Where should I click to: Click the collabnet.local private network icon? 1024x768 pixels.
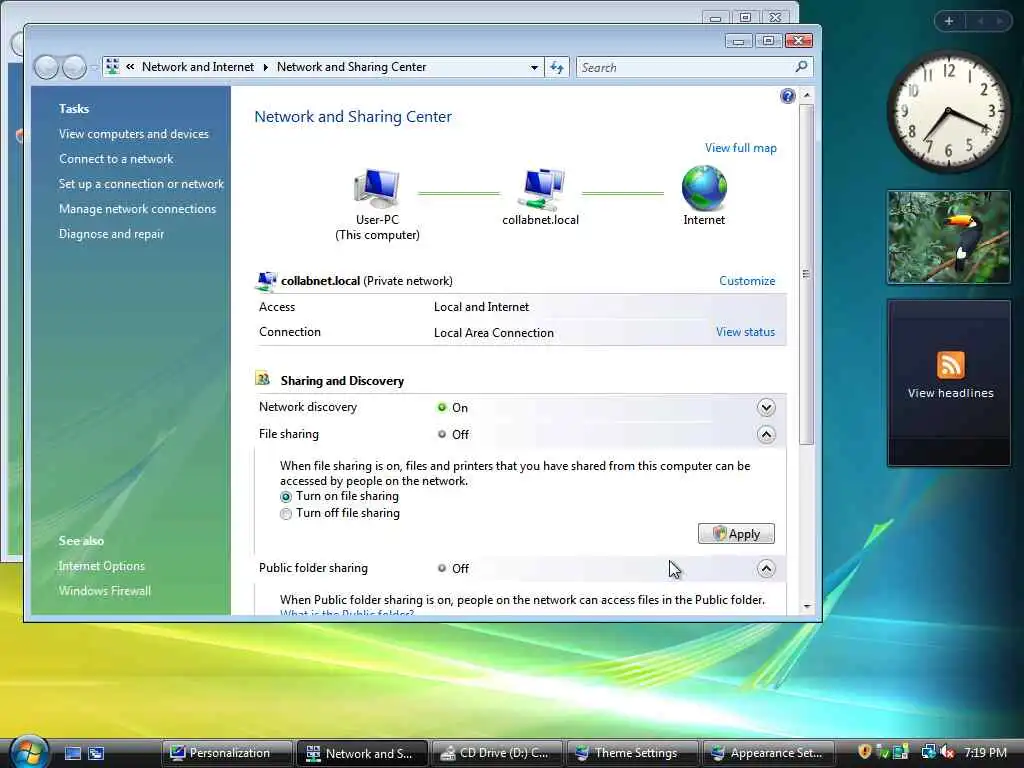pyautogui.click(x=266, y=281)
